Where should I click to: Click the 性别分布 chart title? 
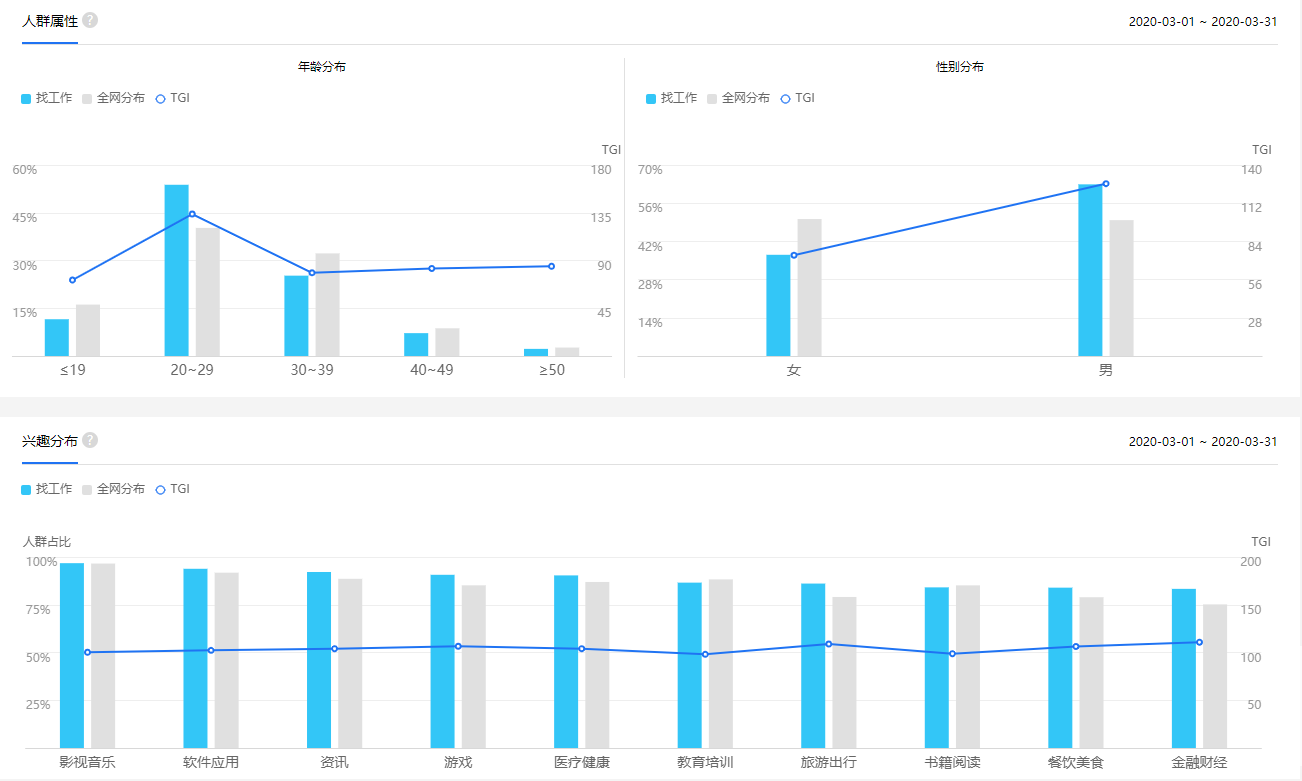[959, 67]
